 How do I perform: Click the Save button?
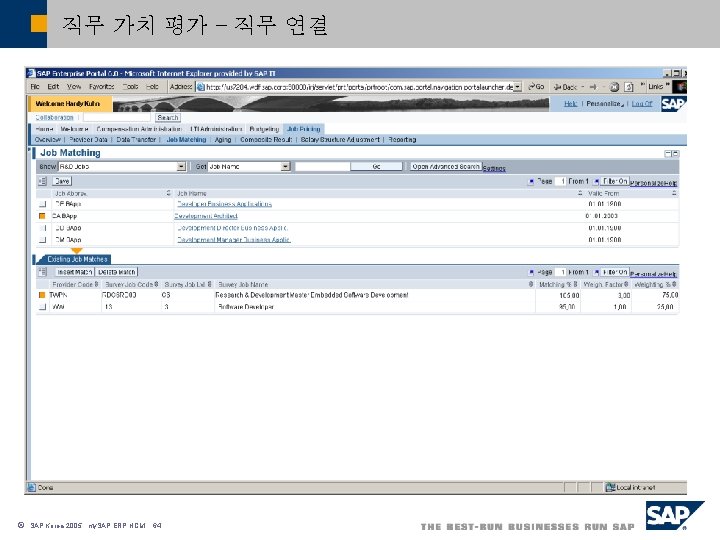(x=62, y=181)
